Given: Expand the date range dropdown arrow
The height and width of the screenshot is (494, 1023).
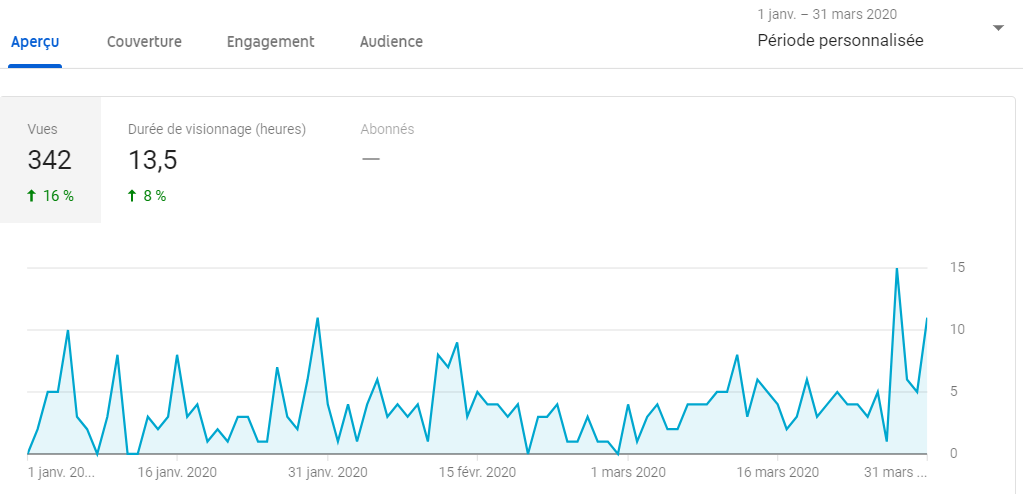Looking at the screenshot, I should [997, 29].
